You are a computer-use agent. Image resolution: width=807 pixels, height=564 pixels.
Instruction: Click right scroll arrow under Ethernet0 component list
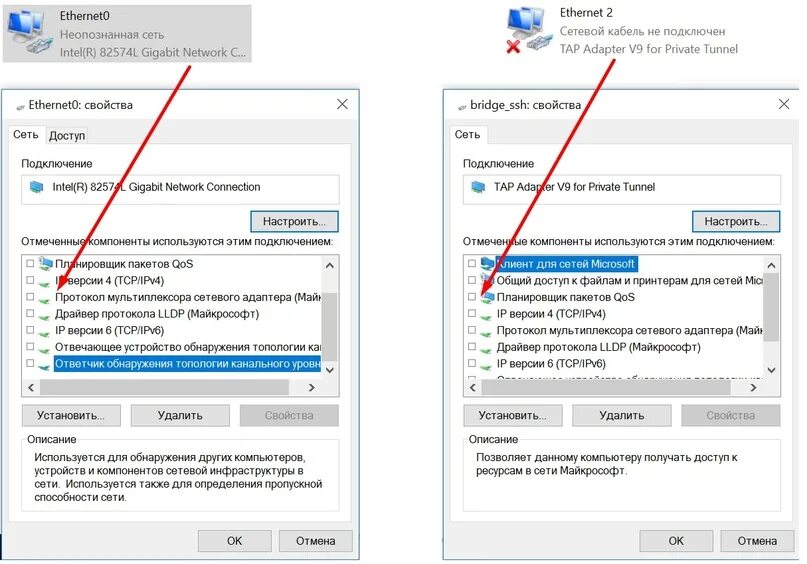point(311,387)
